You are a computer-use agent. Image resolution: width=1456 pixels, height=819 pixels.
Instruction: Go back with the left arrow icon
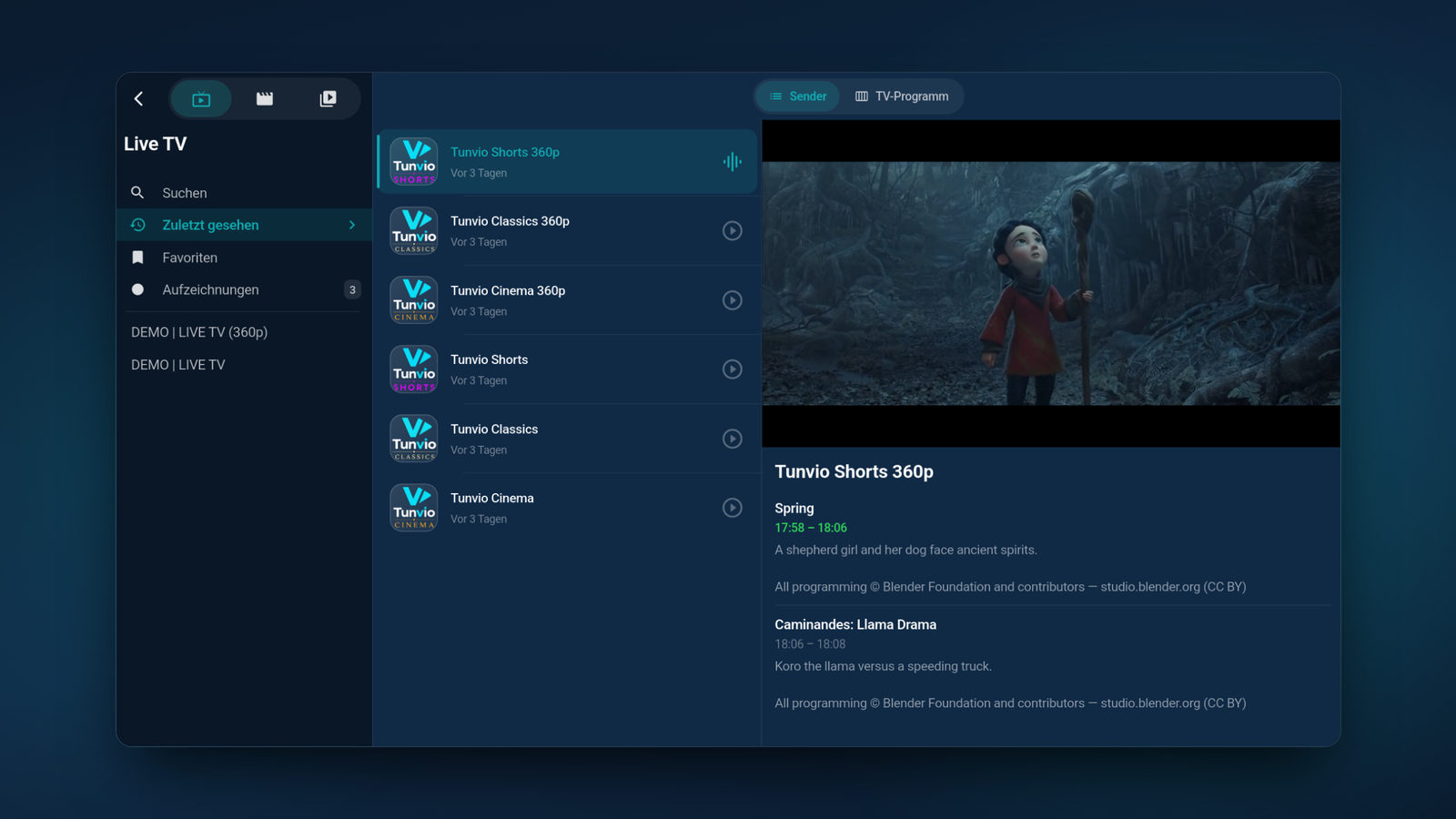[x=139, y=98]
